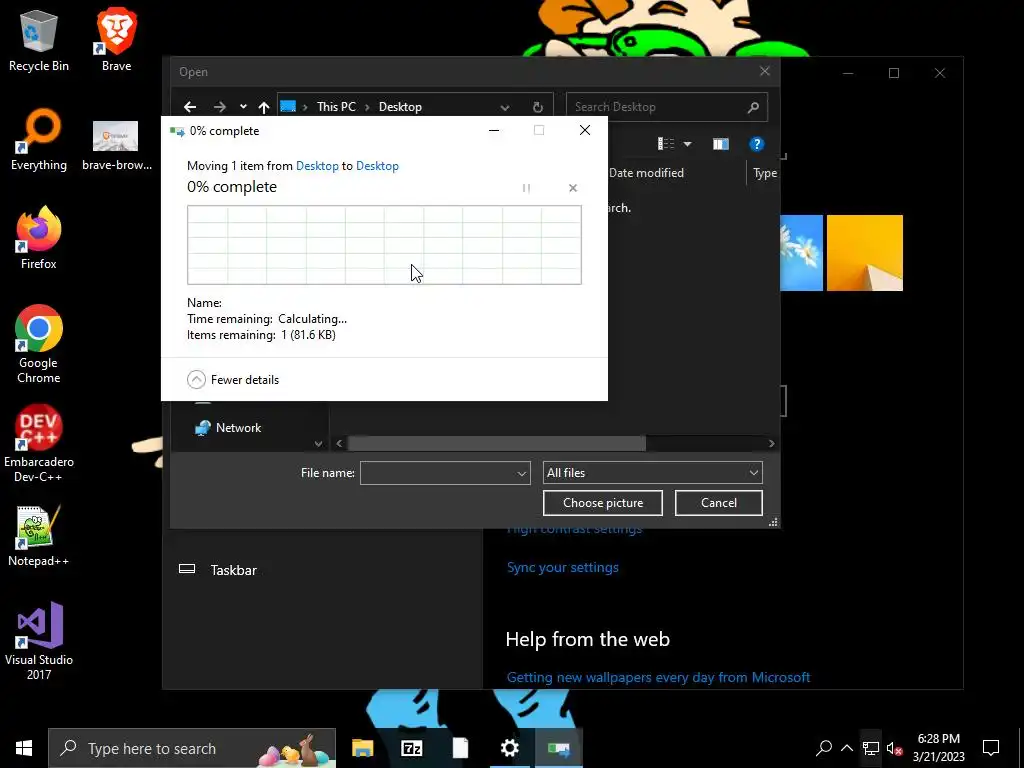Click the muted volume tray icon
The height and width of the screenshot is (768, 1024).
click(x=894, y=748)
